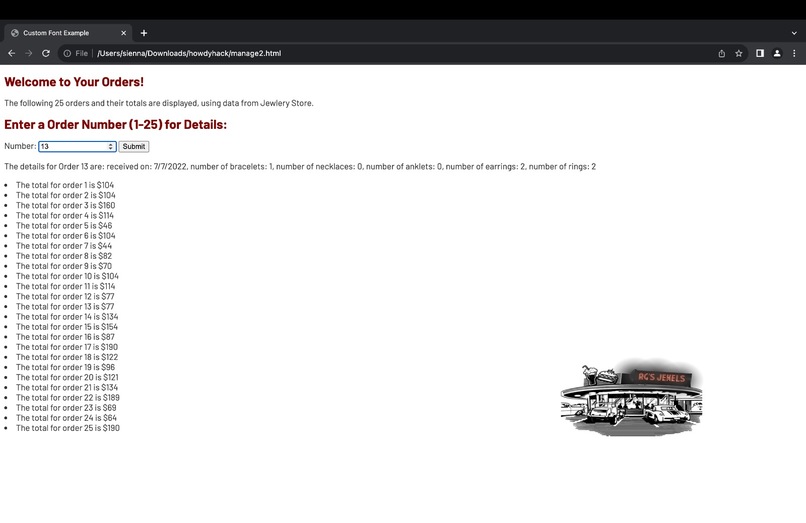Click 'The total for order 11 is $114'
Image resolution: width=806 pixels, height=523 pixels.
pos(66,286)
